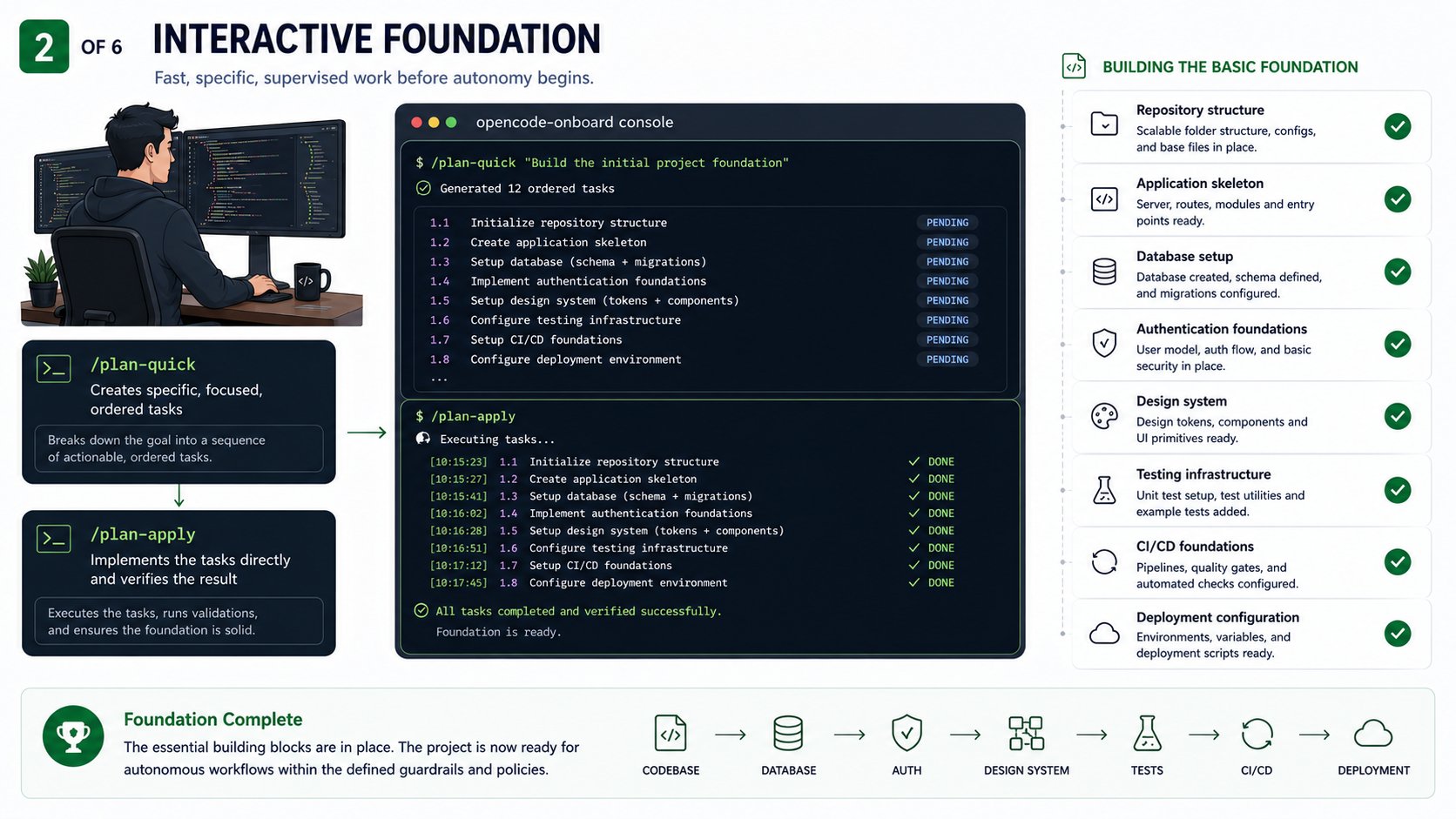Viewport: 1456px width, 819px height.
Task: Click the PENDING badge for task 1.8
Action: pos(947,359)
